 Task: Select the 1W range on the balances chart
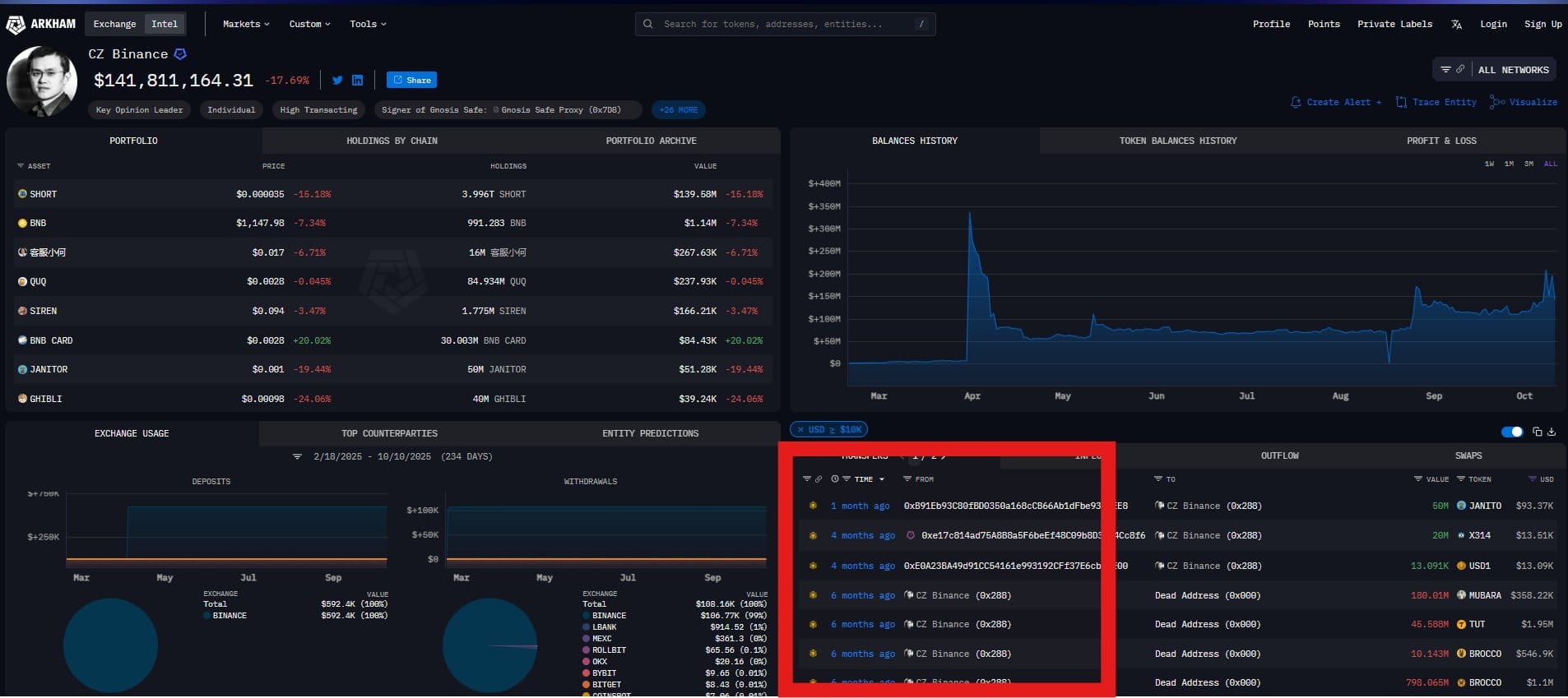(1489, 164)
